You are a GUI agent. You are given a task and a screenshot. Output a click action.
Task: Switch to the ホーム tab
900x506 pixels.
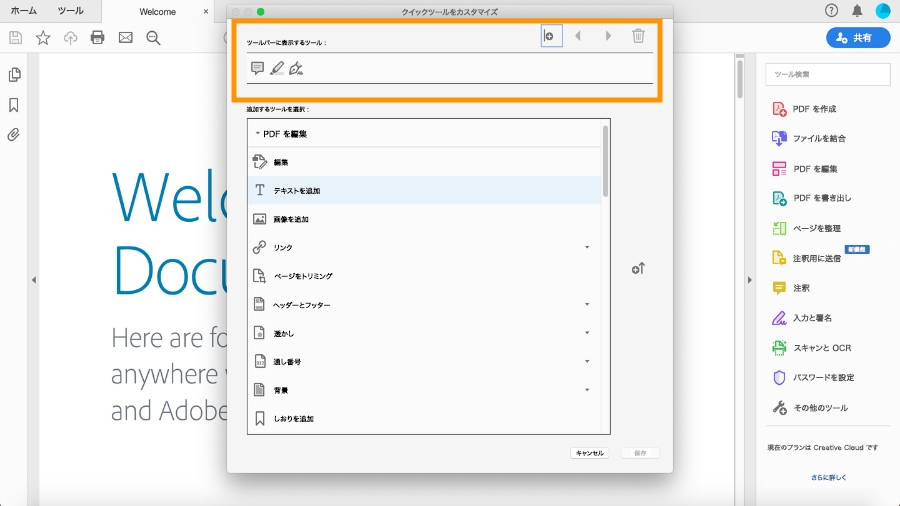(x=24, y=11)
